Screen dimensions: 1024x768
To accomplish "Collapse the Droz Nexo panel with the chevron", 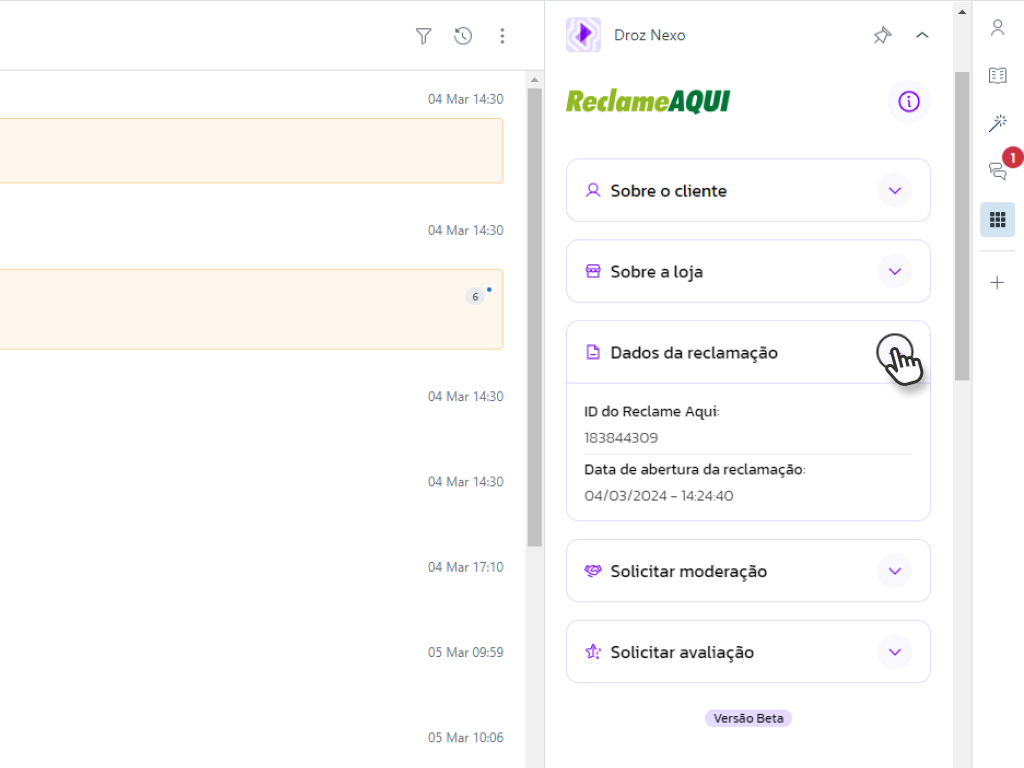I will click(922, 35).
